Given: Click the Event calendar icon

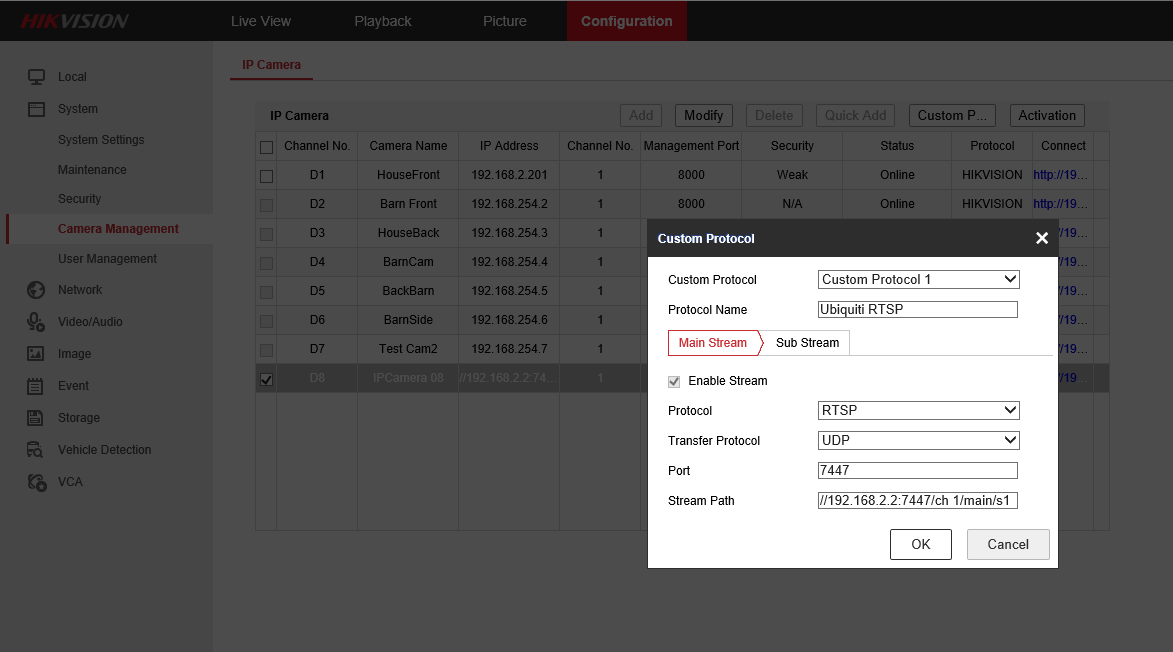Looking at the screenshot, I should (x=36, y=386).
